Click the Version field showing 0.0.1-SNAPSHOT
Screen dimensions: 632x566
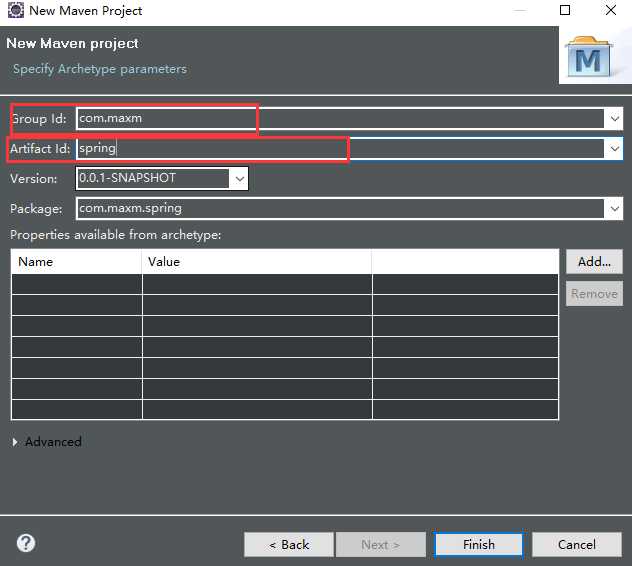coord(153,178)
